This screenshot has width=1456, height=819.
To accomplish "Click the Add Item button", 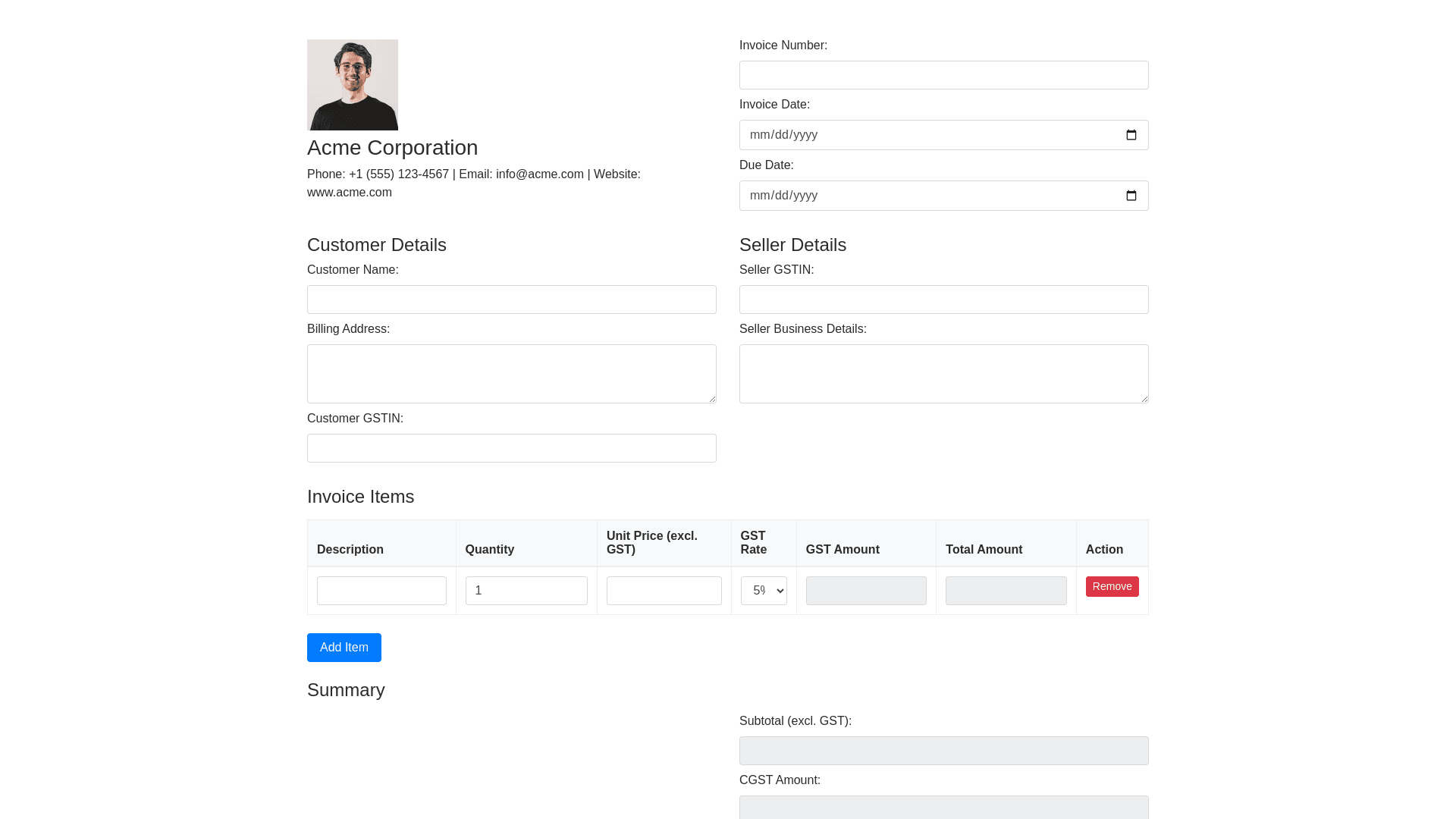I will point(344,648).
